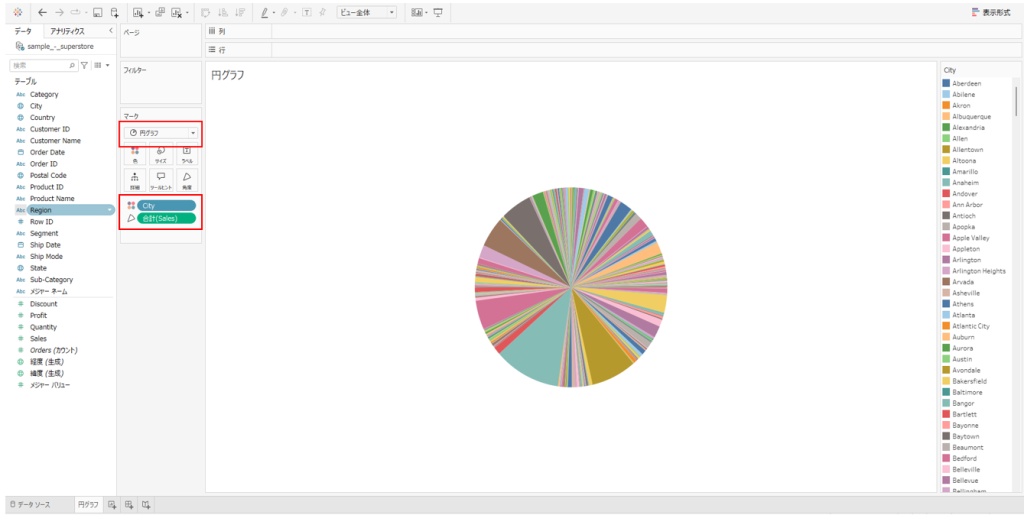
Task: Select the 合計(Sales) pill on Marks
Action: (x=166, y=218)
